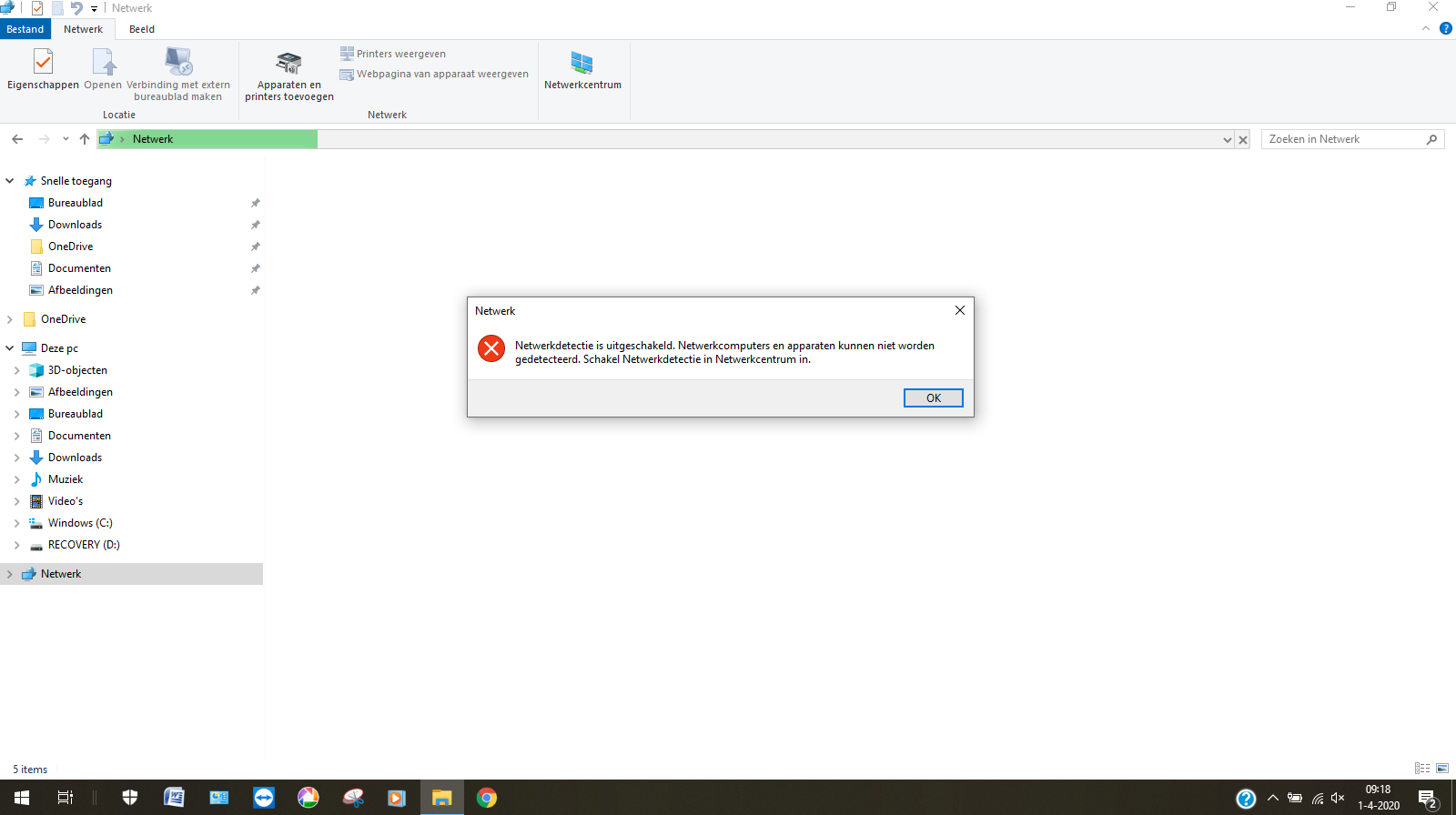1456x815 pixels.
Task: Click Verbinding met extern bureaublad maken
Action: click(178, 75)
